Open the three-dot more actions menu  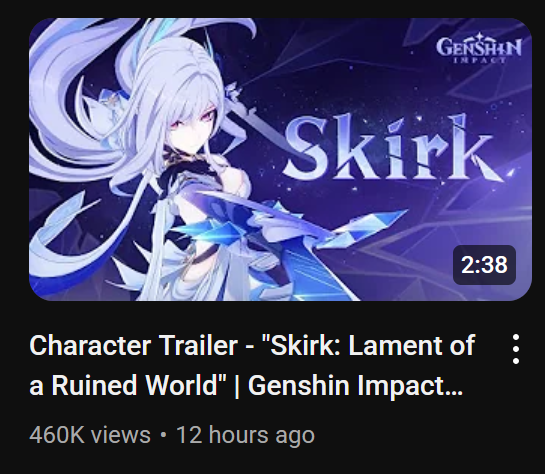pyautogui.click(x=516, y=349)
